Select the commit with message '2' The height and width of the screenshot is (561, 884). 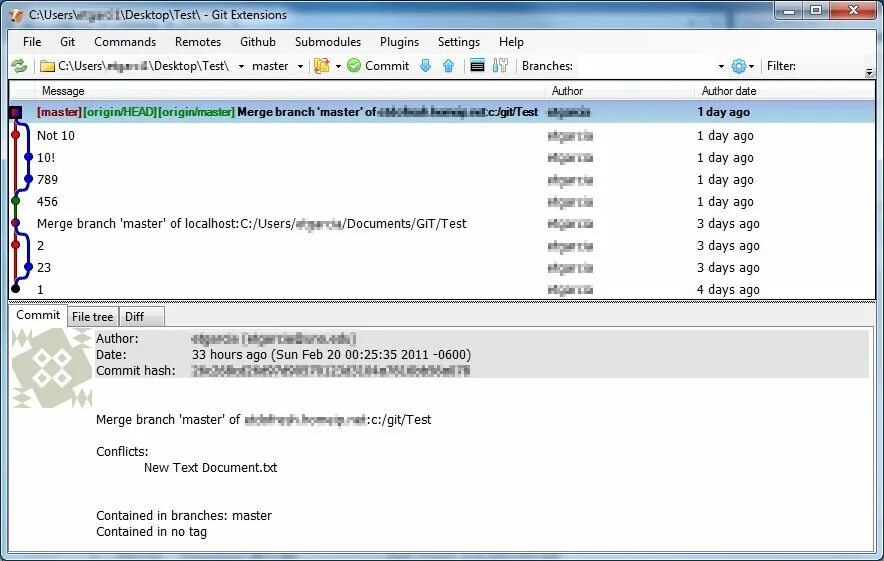(442, 245)
